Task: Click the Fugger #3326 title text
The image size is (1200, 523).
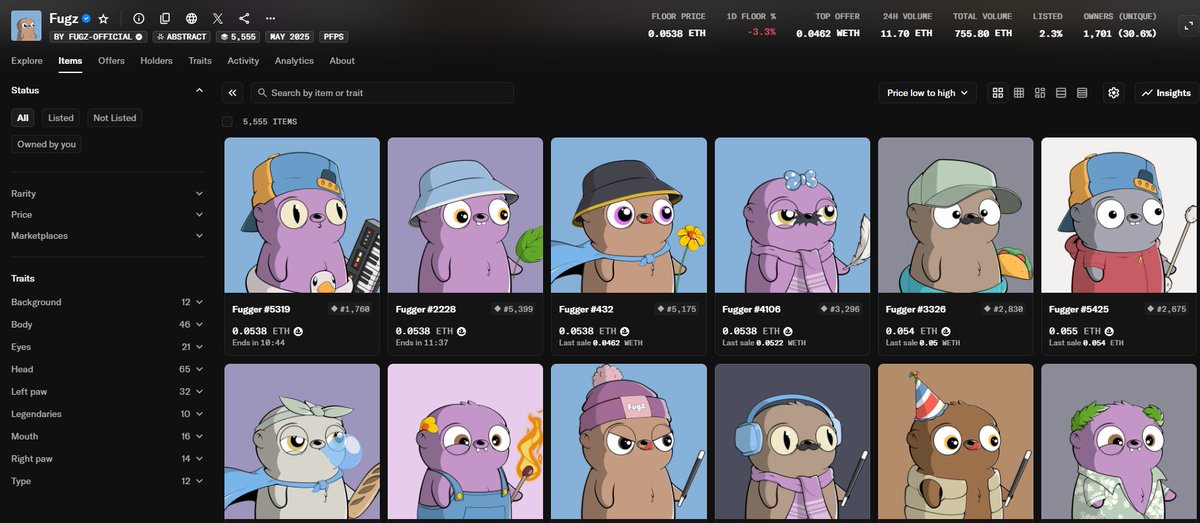Action: click(x=918, y=309)
